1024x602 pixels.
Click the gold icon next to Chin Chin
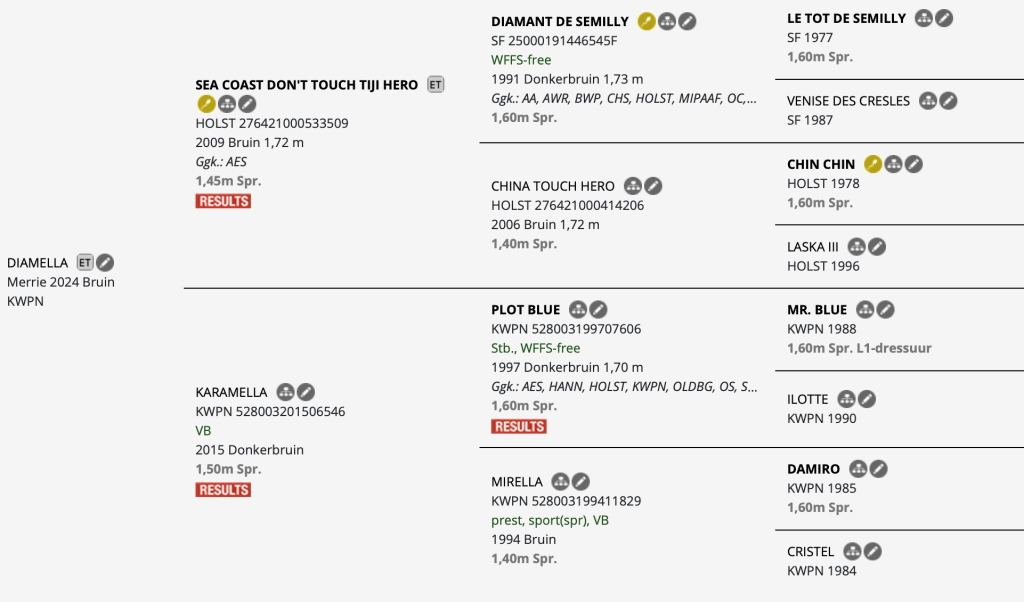873,164
